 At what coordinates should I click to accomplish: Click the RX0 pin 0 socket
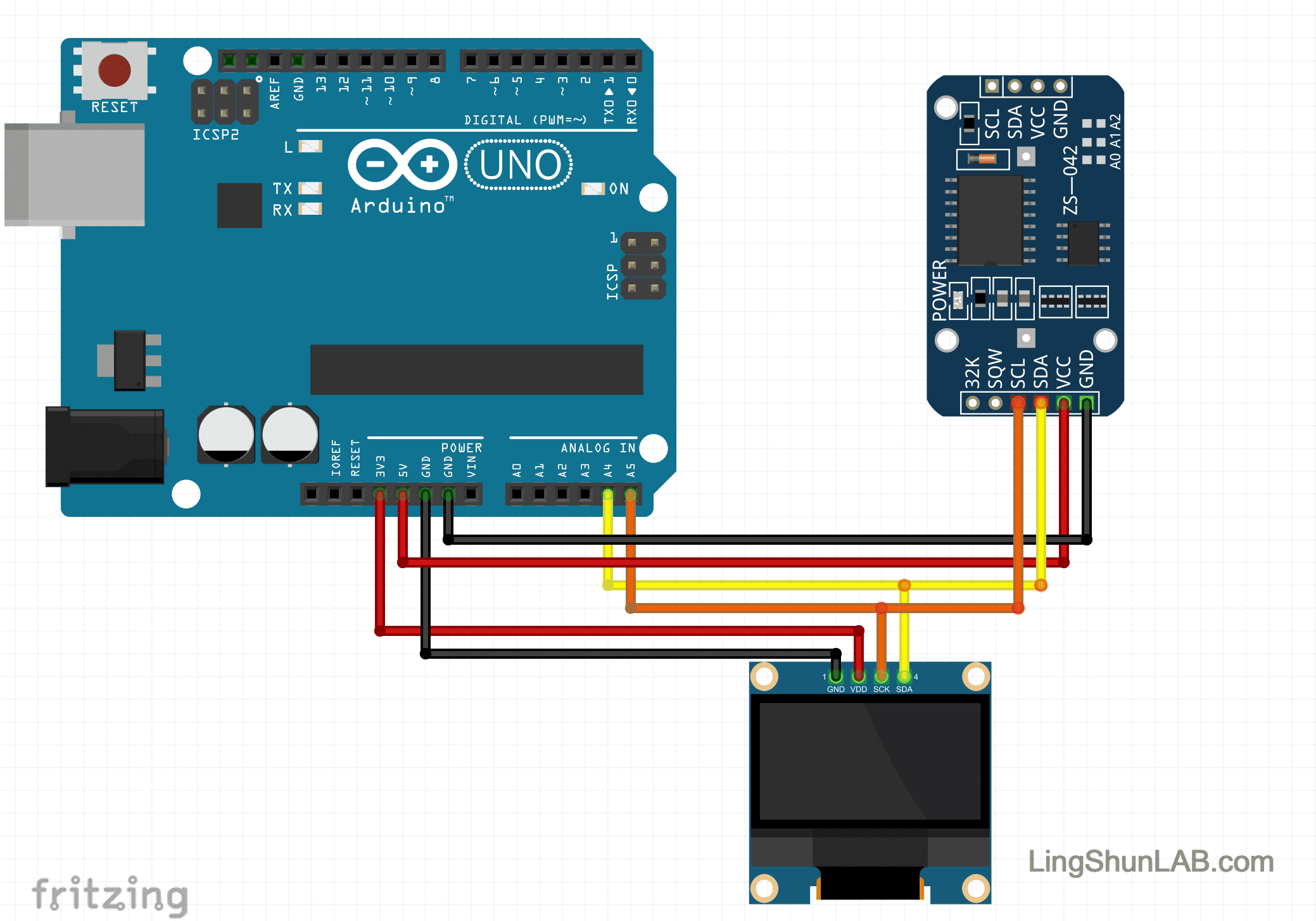631,61
